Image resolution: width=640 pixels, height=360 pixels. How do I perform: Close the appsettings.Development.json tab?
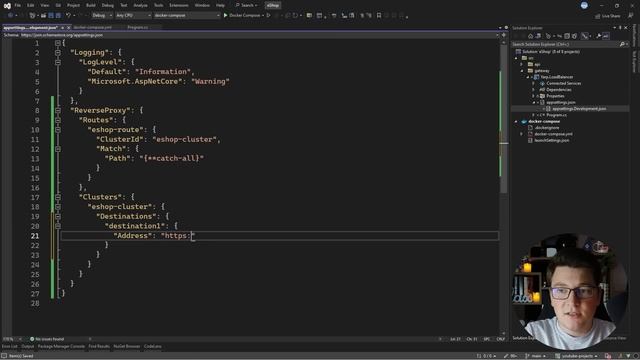[x=69, y=27]
